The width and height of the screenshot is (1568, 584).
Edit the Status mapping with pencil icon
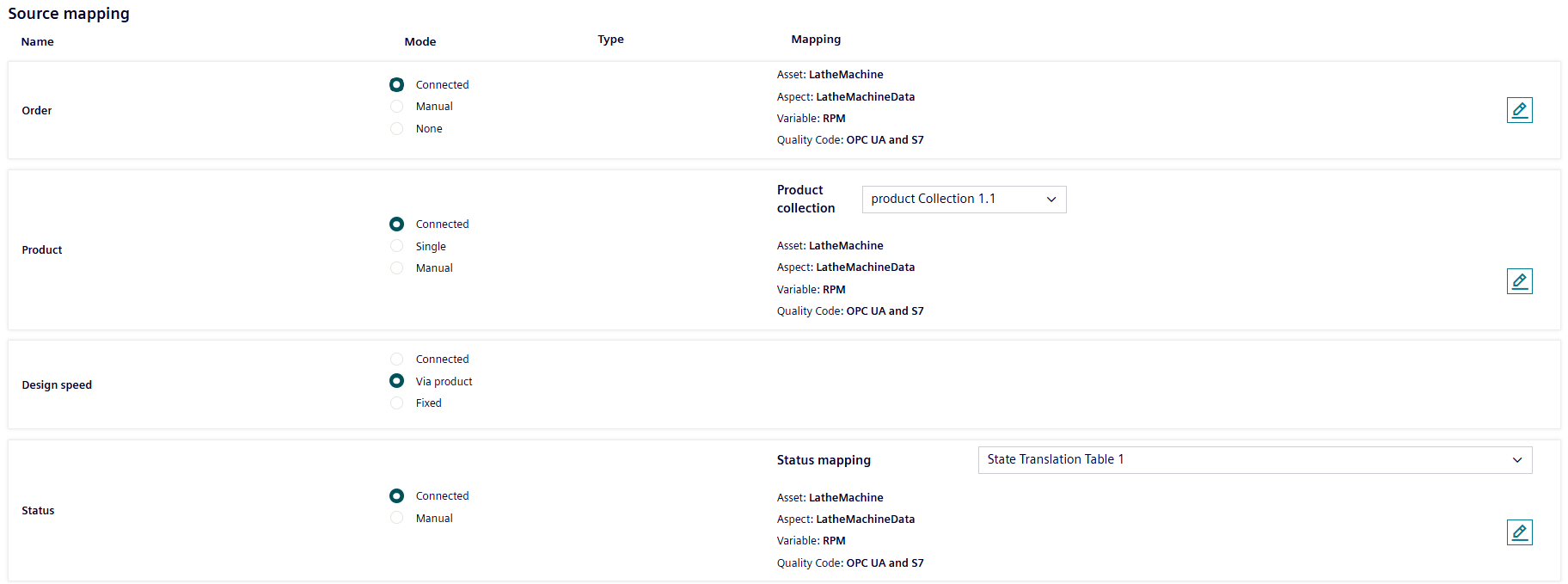(x=1519, y=532)
